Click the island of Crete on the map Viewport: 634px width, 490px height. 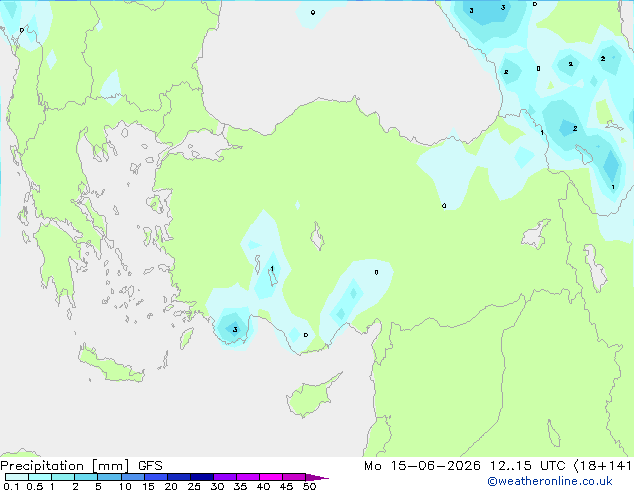(111, 365)
